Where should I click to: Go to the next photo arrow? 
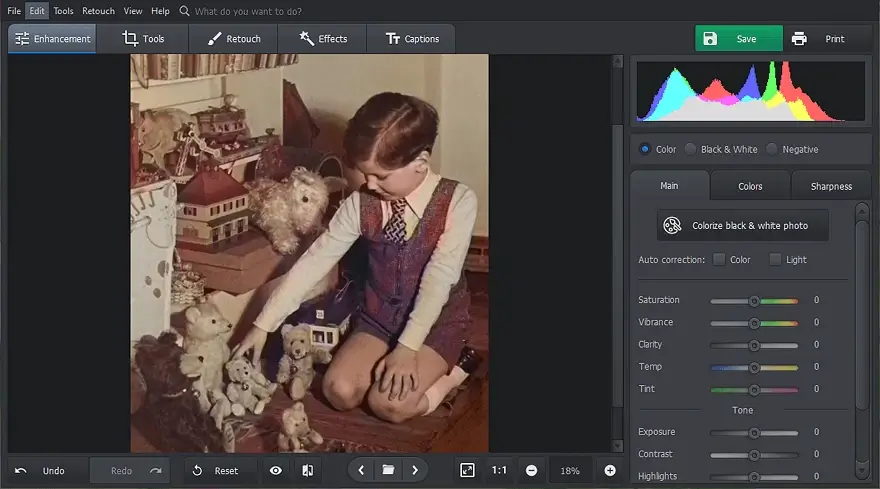[x=415, y=470]
